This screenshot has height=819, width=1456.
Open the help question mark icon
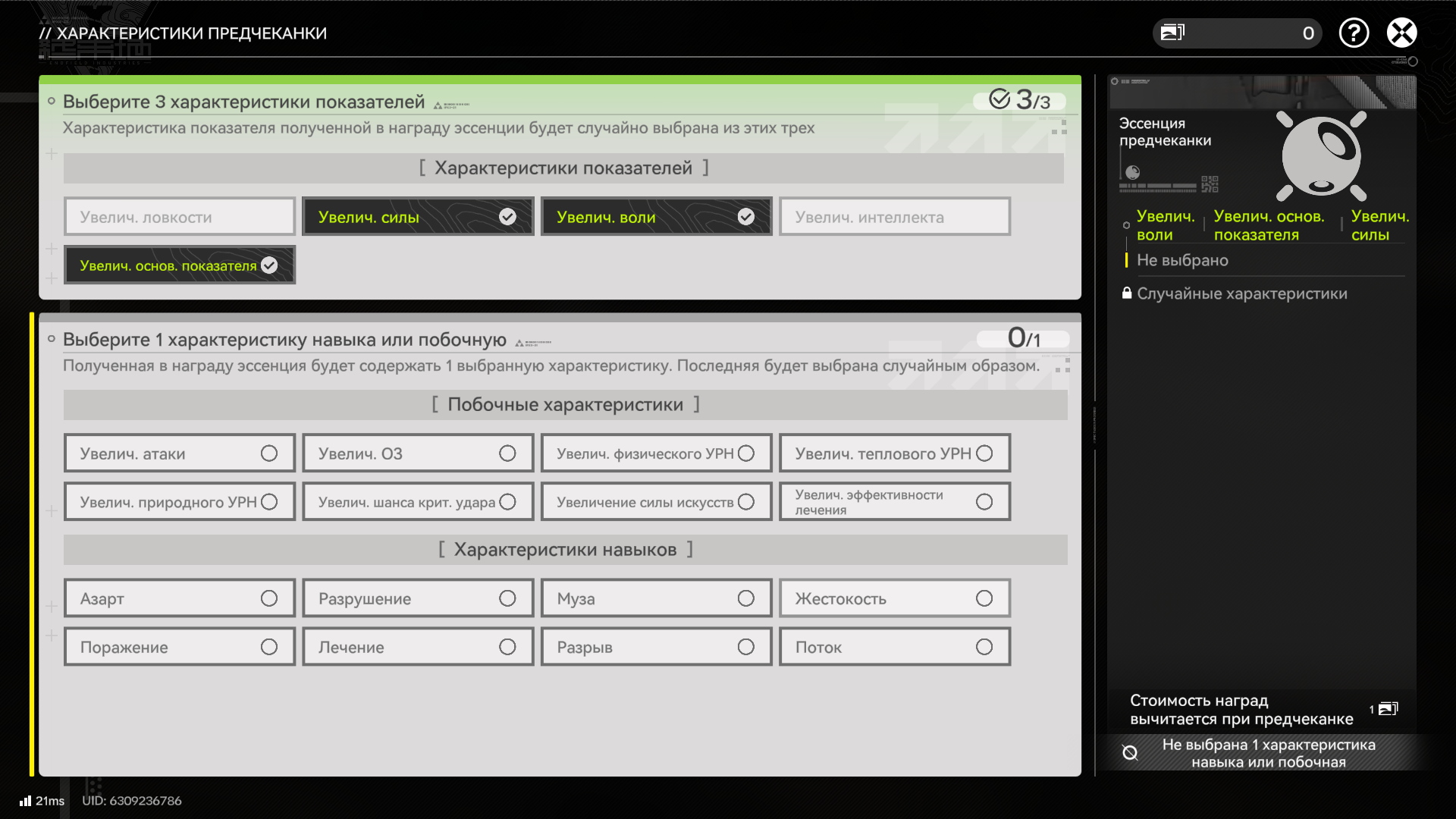(x=1354, y=33)
